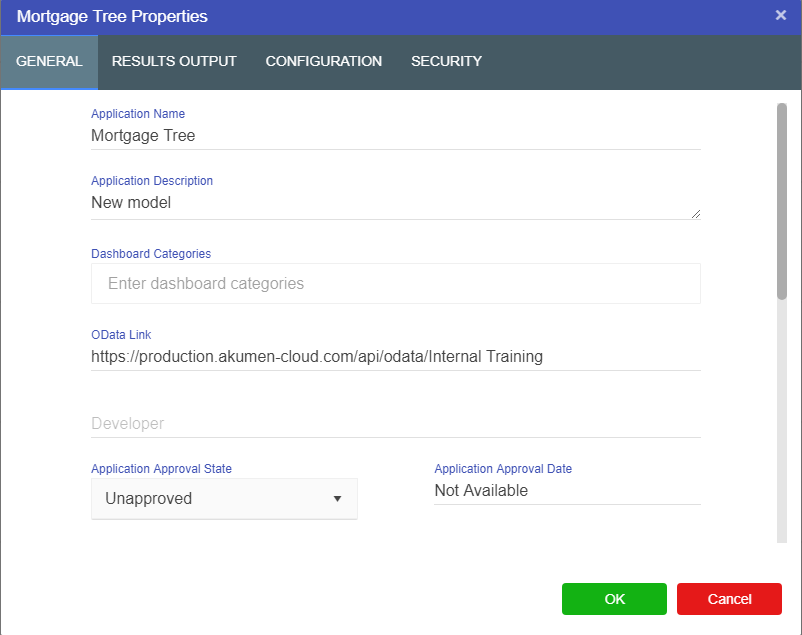This screenshot has width=802, height=635.
Task: Open the Results Output tab
Action: (174, 62)
